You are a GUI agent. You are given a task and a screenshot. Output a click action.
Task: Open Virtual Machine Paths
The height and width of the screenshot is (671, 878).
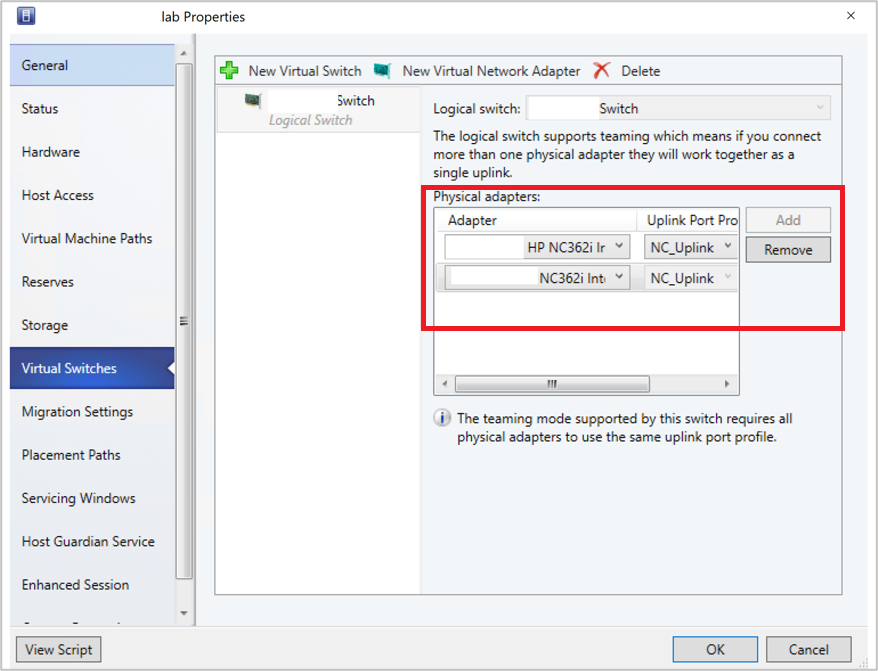(x=92, y=238)
